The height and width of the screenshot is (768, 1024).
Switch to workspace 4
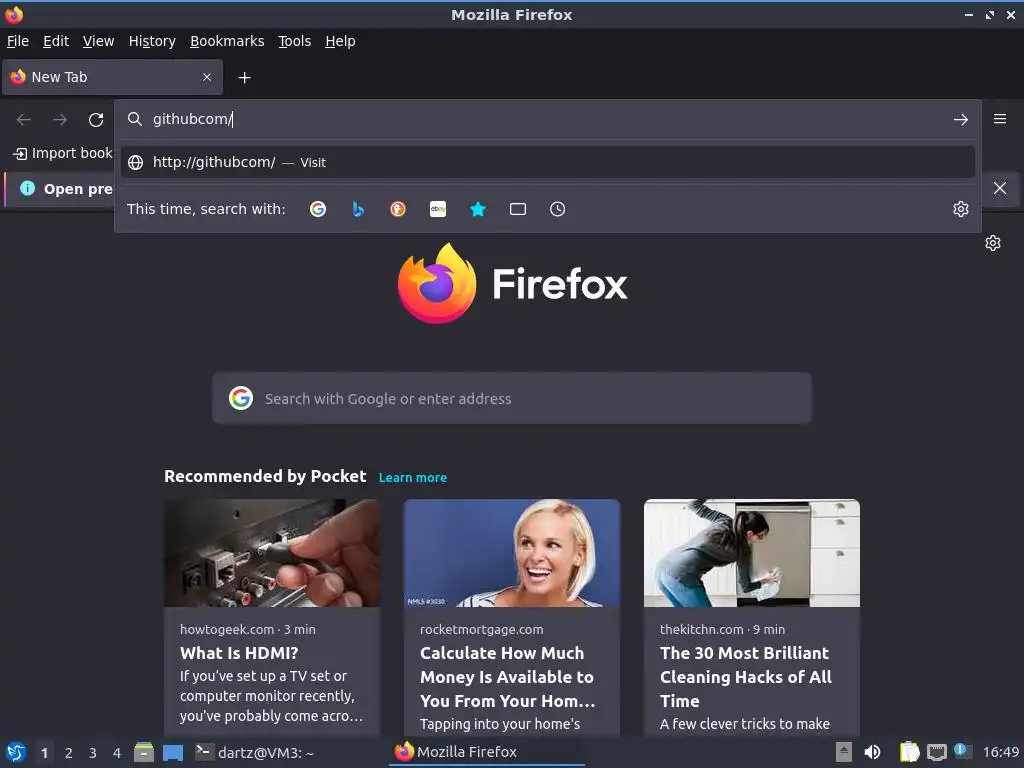[x=117, y=753]
